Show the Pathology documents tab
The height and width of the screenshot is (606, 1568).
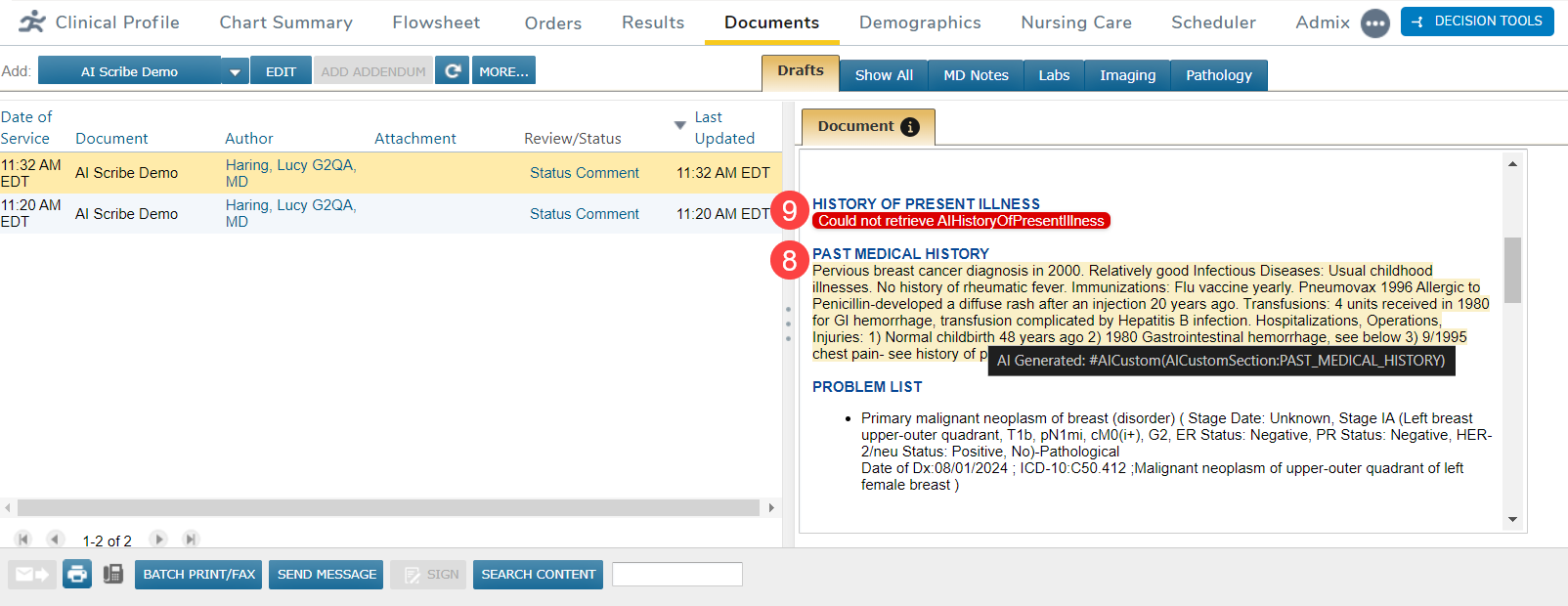click(1218, 75)
